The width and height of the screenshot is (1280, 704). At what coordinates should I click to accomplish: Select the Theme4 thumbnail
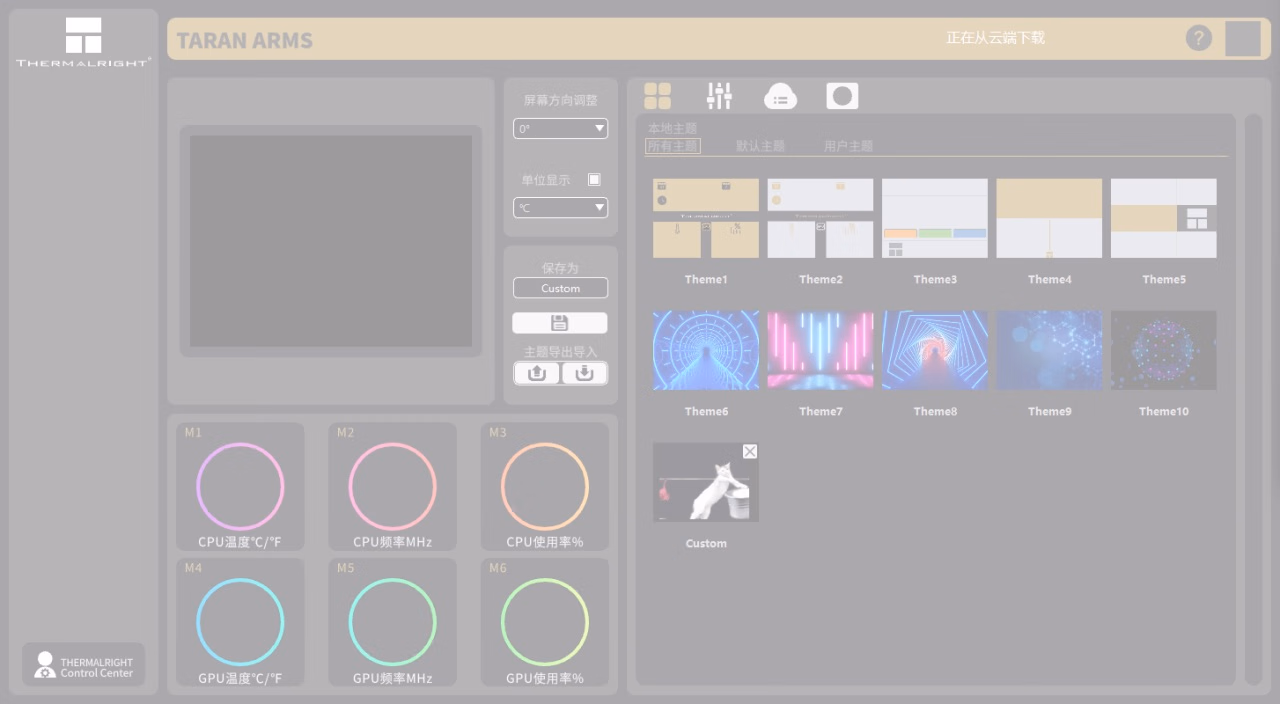click(1049, 218)
